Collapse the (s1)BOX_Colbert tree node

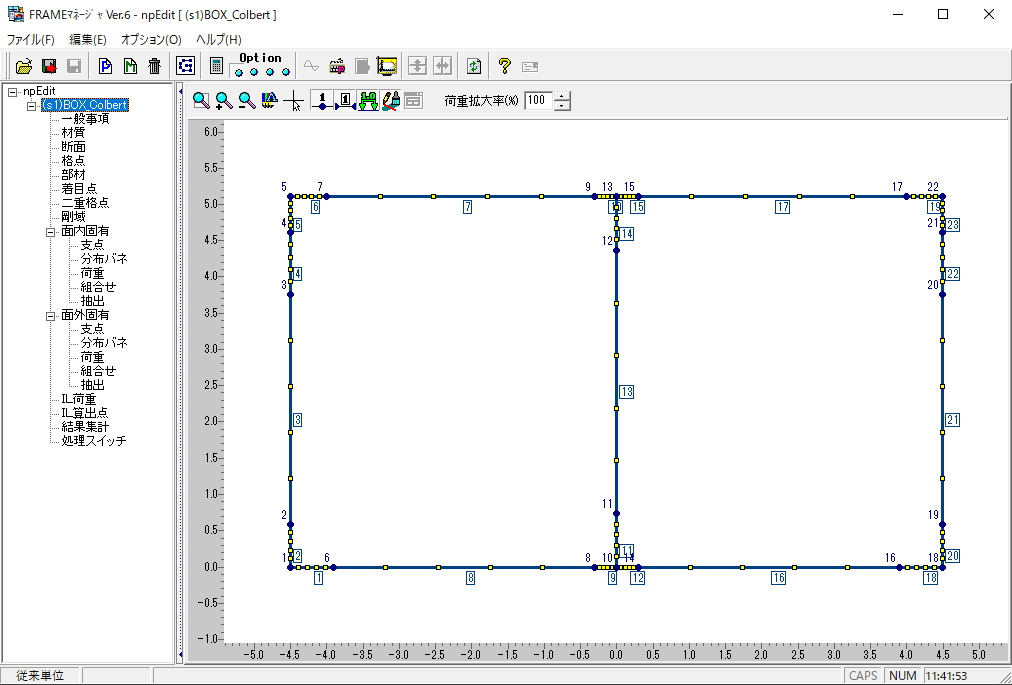coord(32,106)
